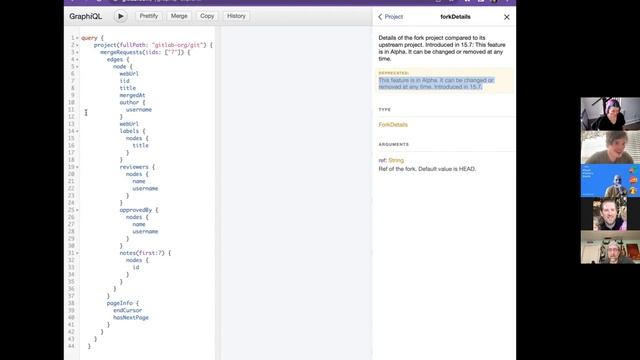
Task: Fold the labels block at line 14
Action: click(x=77, y=131)
